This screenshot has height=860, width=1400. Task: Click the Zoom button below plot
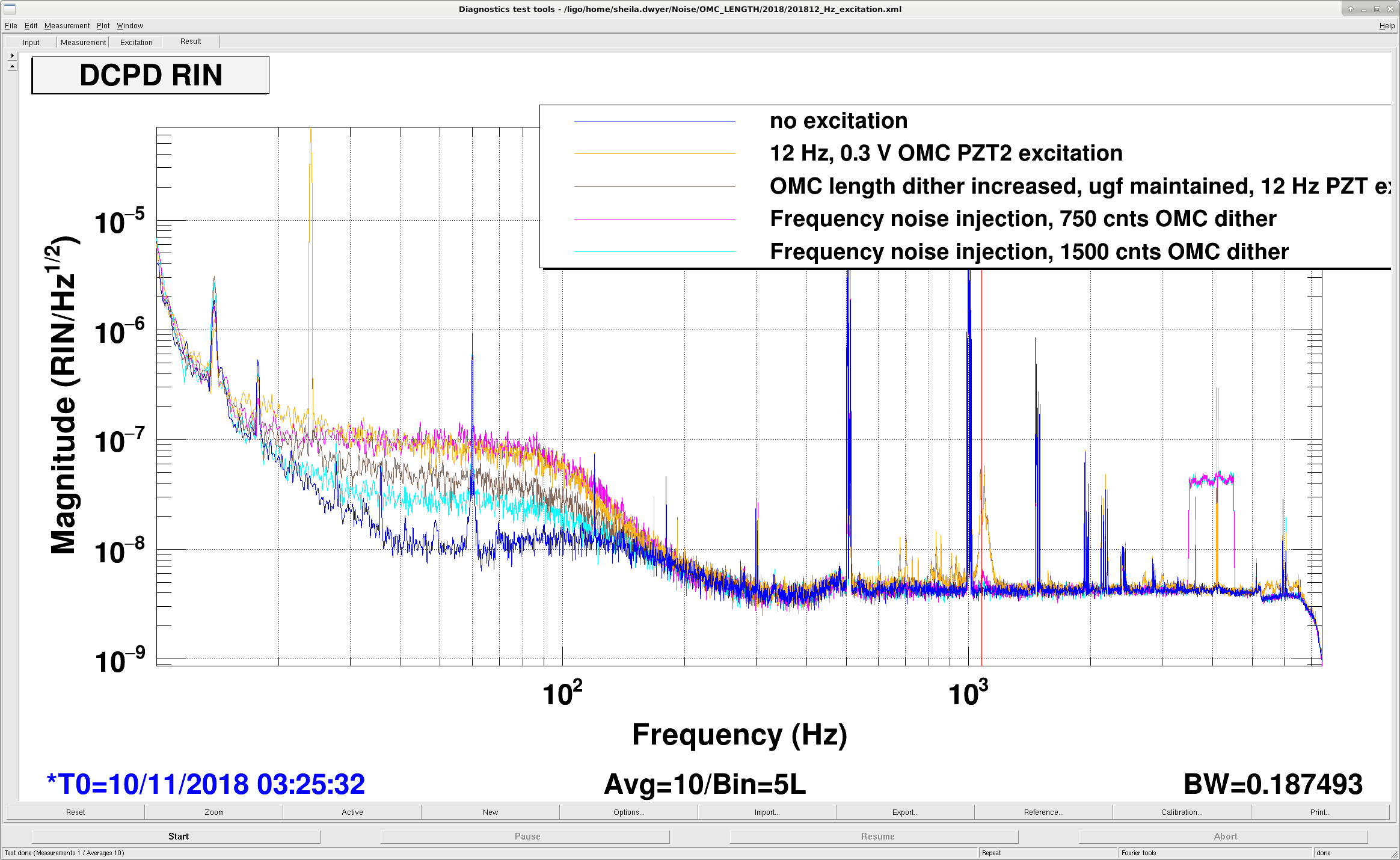tap(213, 812)
